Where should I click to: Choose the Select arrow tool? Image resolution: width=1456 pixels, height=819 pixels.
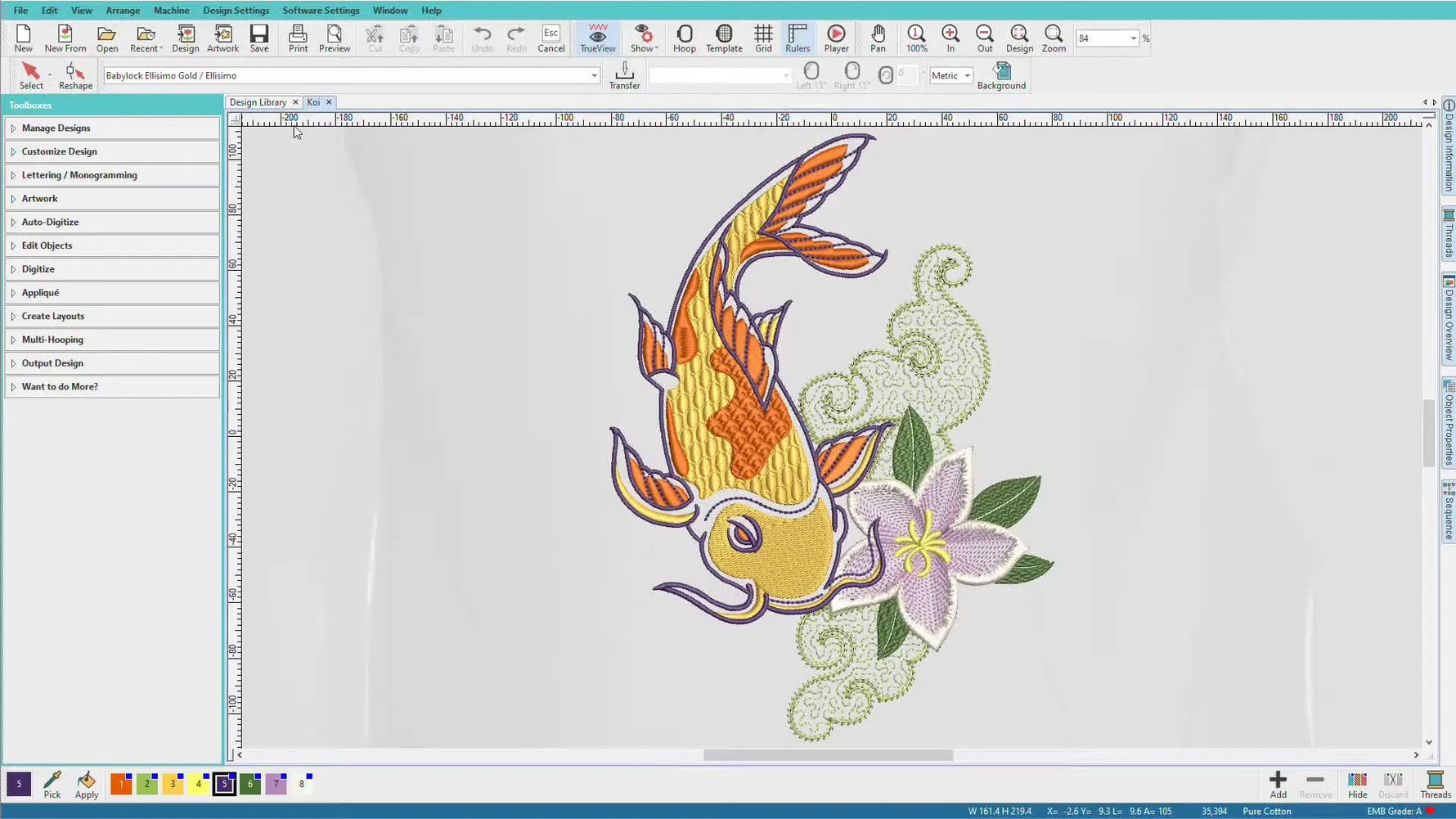click(31, 75)
